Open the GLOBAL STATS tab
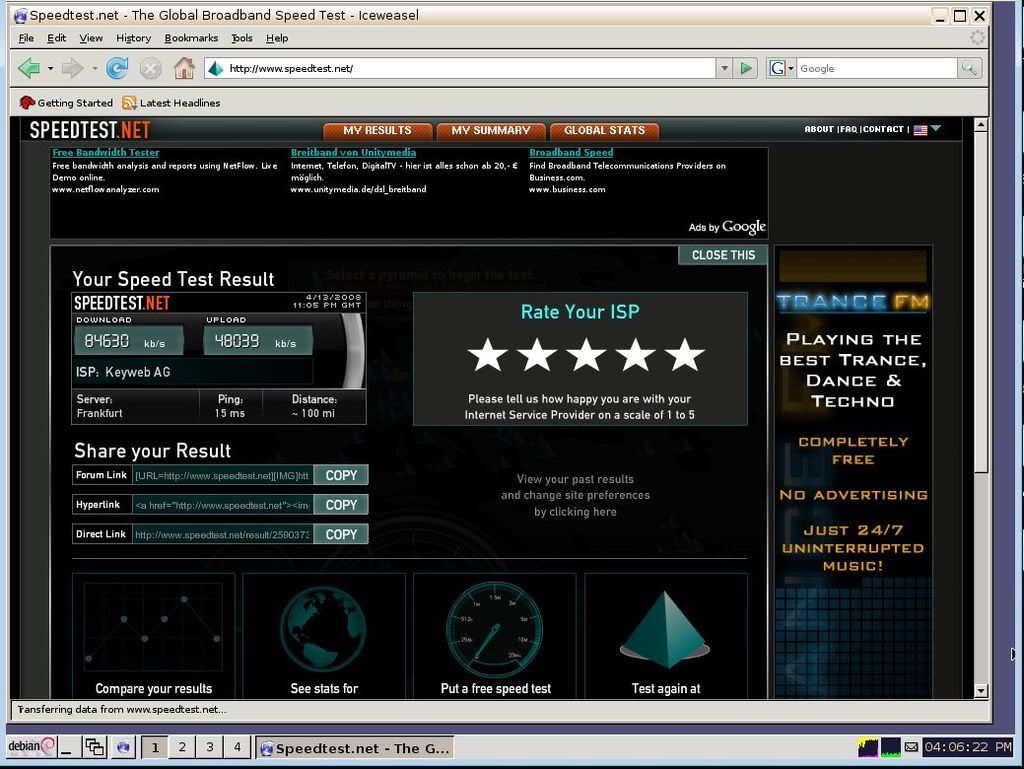The height and width of the screenshot is (769, 1024). tap(604, 131)
